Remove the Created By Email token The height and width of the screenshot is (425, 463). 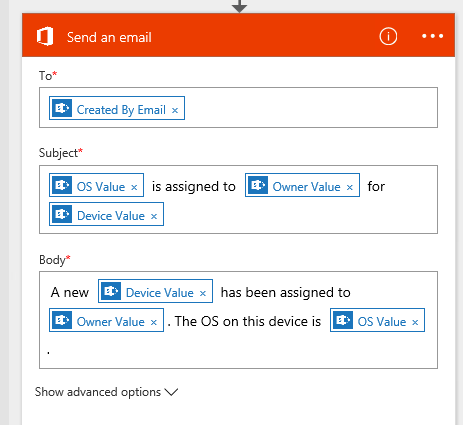pos(175,110)
